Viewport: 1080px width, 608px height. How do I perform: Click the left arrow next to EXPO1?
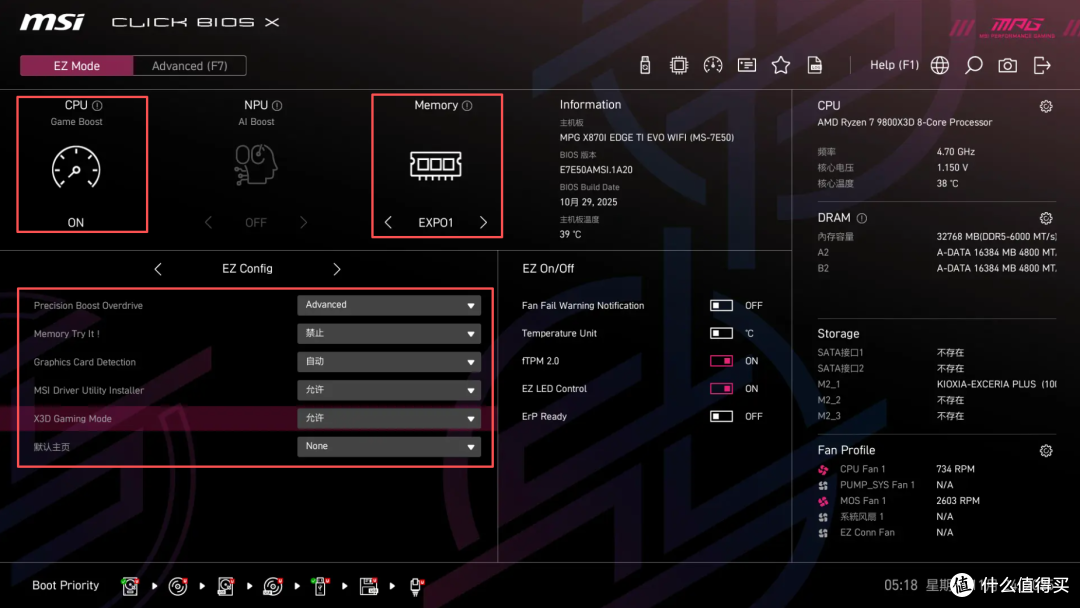[388, 222]
